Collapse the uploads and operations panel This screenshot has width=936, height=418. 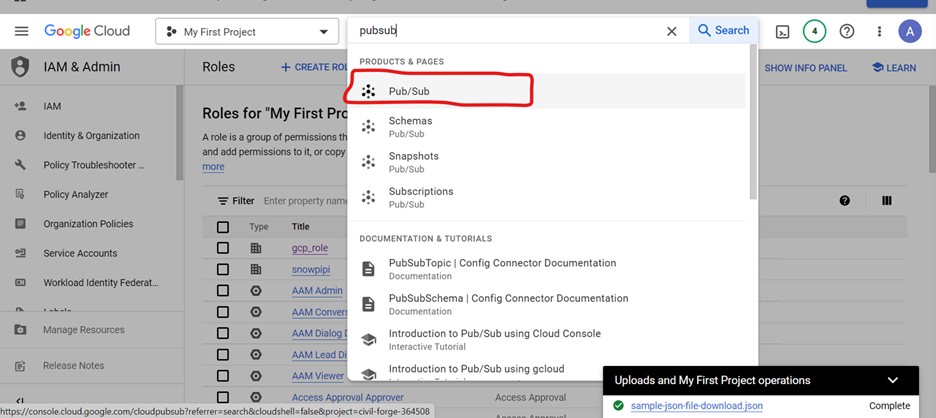893,380
